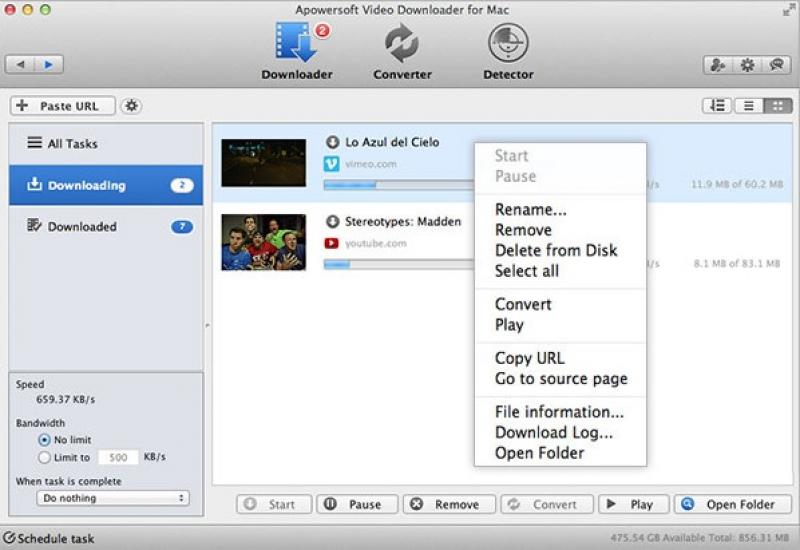Click the 659.37 KB/s speed value
This screenshot has width=800, height=550.
click(x=65, y=399)
